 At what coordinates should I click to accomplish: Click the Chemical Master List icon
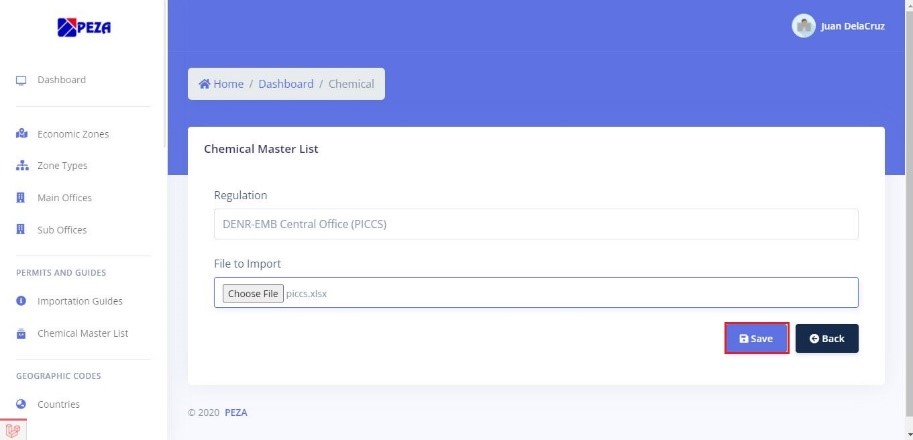coord(21,333)
